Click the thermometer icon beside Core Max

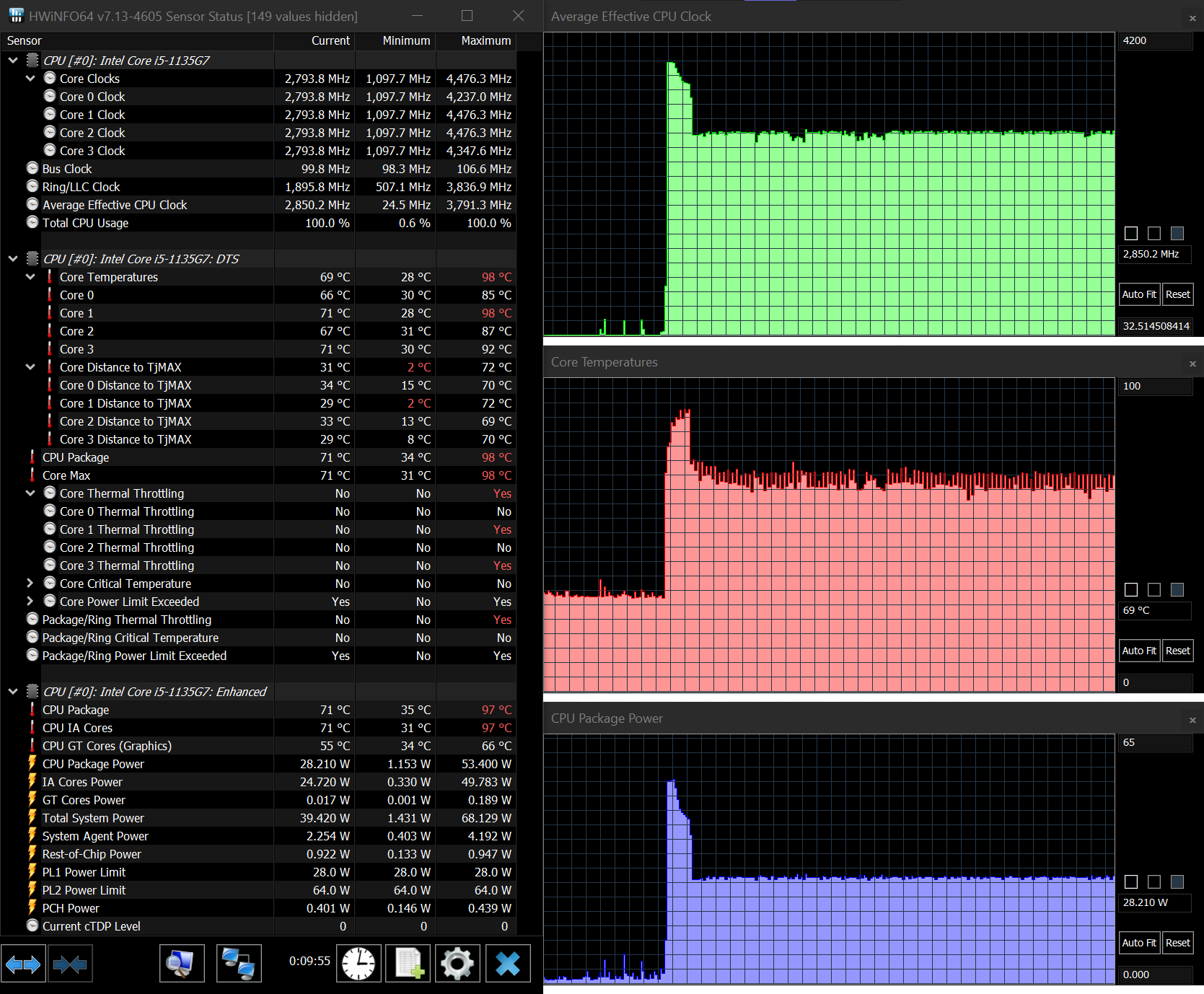pyautogui.click(x=32, y=475)
